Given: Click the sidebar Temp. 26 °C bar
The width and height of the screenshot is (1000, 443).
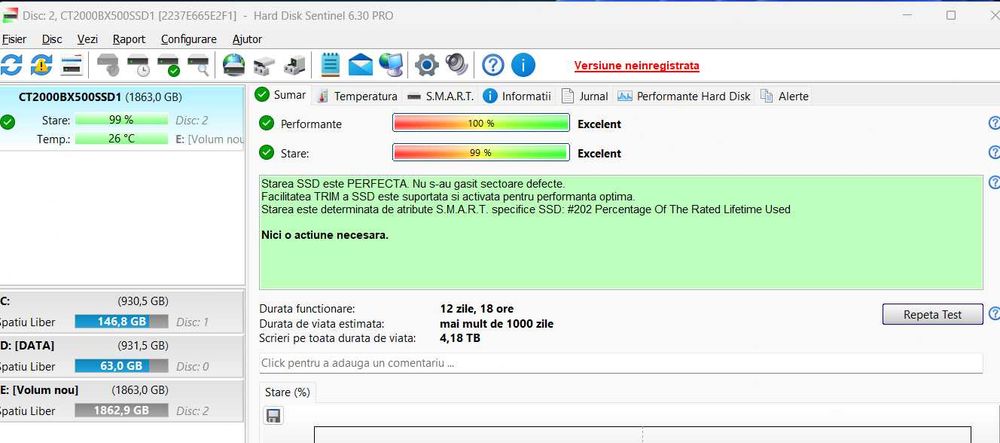Looking at the screenshot, I should [121, 139].
